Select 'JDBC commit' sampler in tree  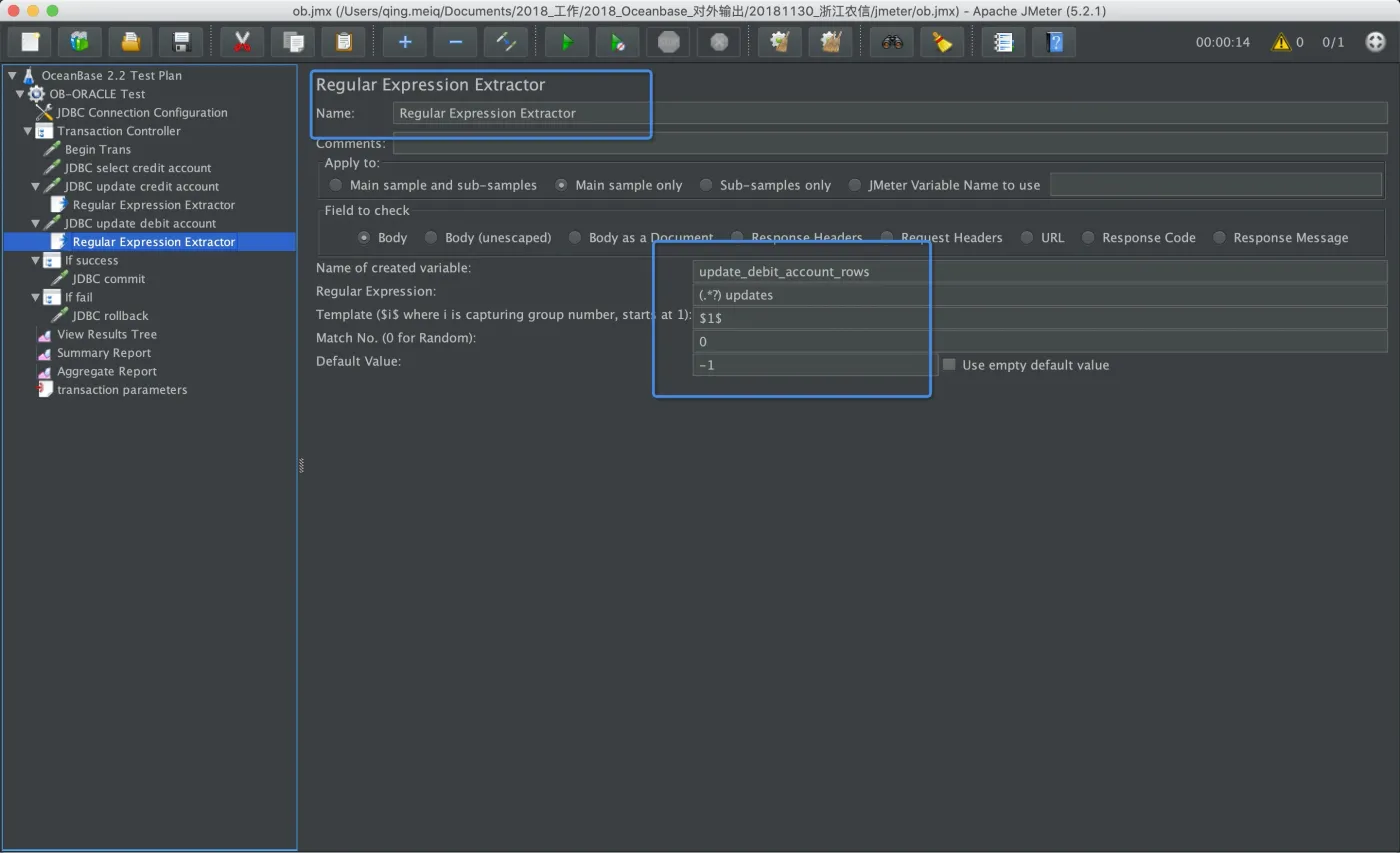tap(109, 279)
